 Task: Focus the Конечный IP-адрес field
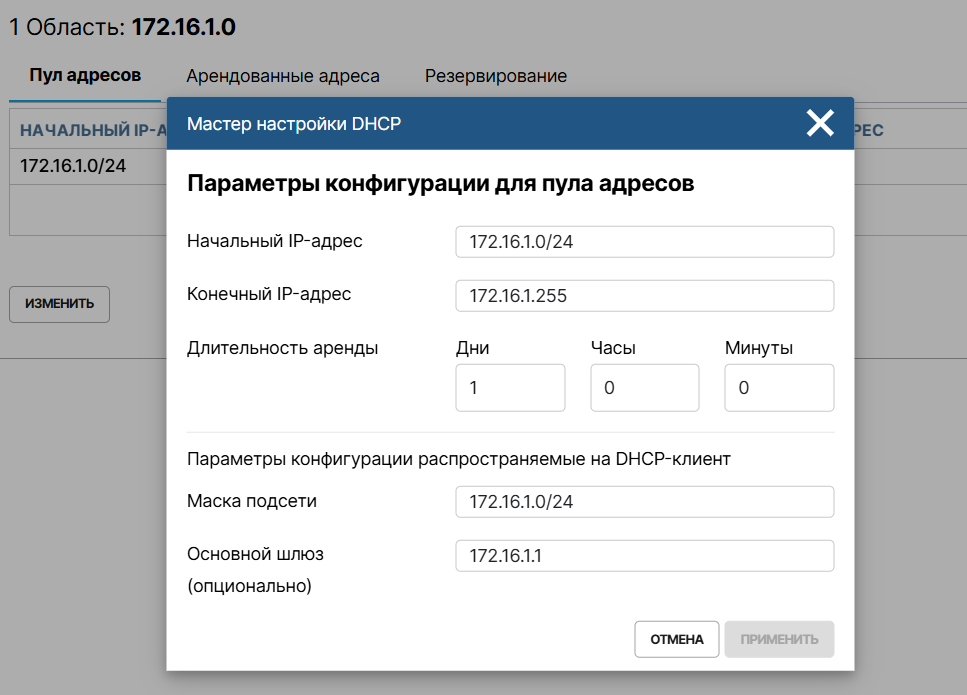click(x=644, y=296)
